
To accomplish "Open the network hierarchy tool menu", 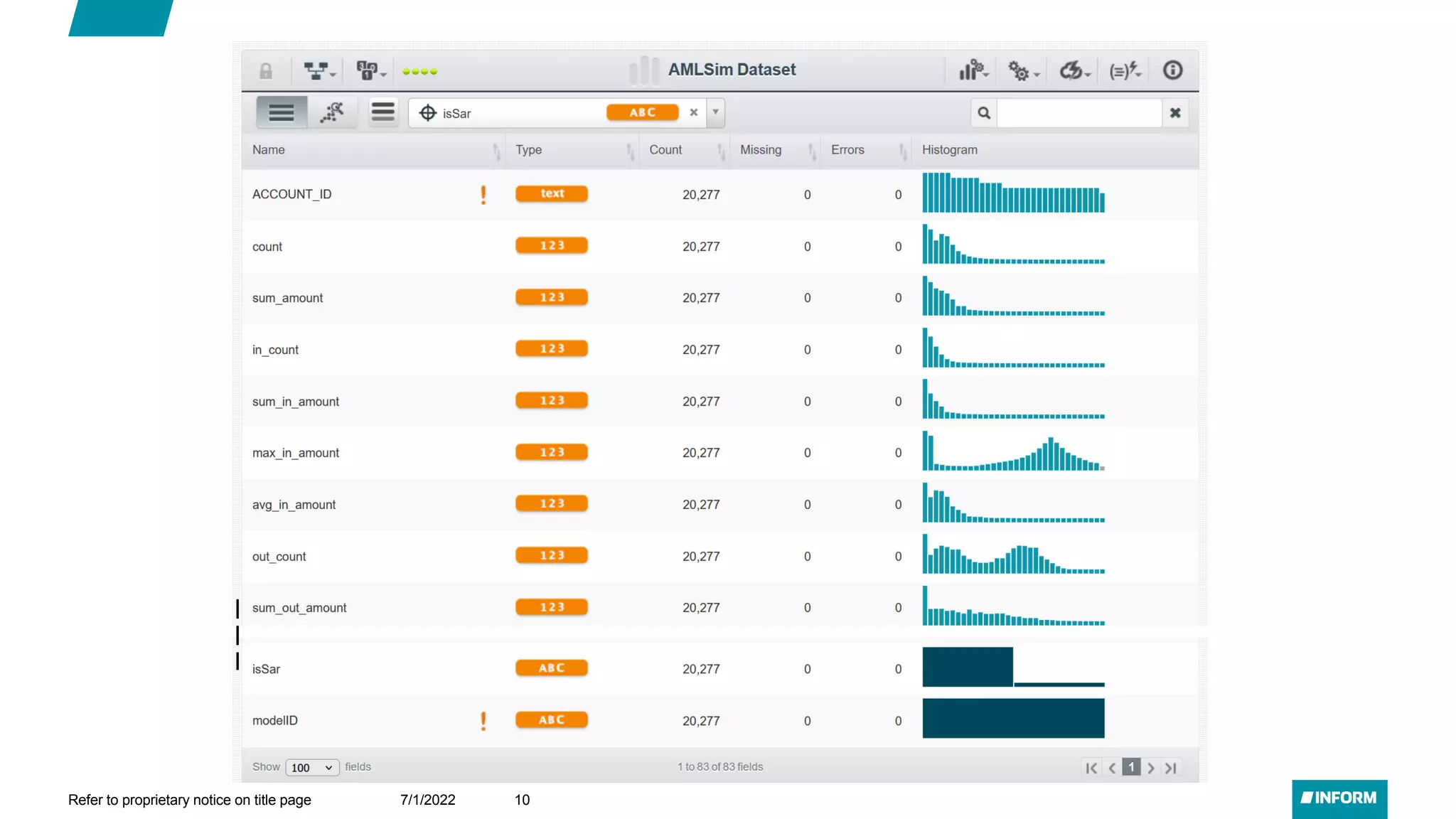I will [x=318, y=71].
